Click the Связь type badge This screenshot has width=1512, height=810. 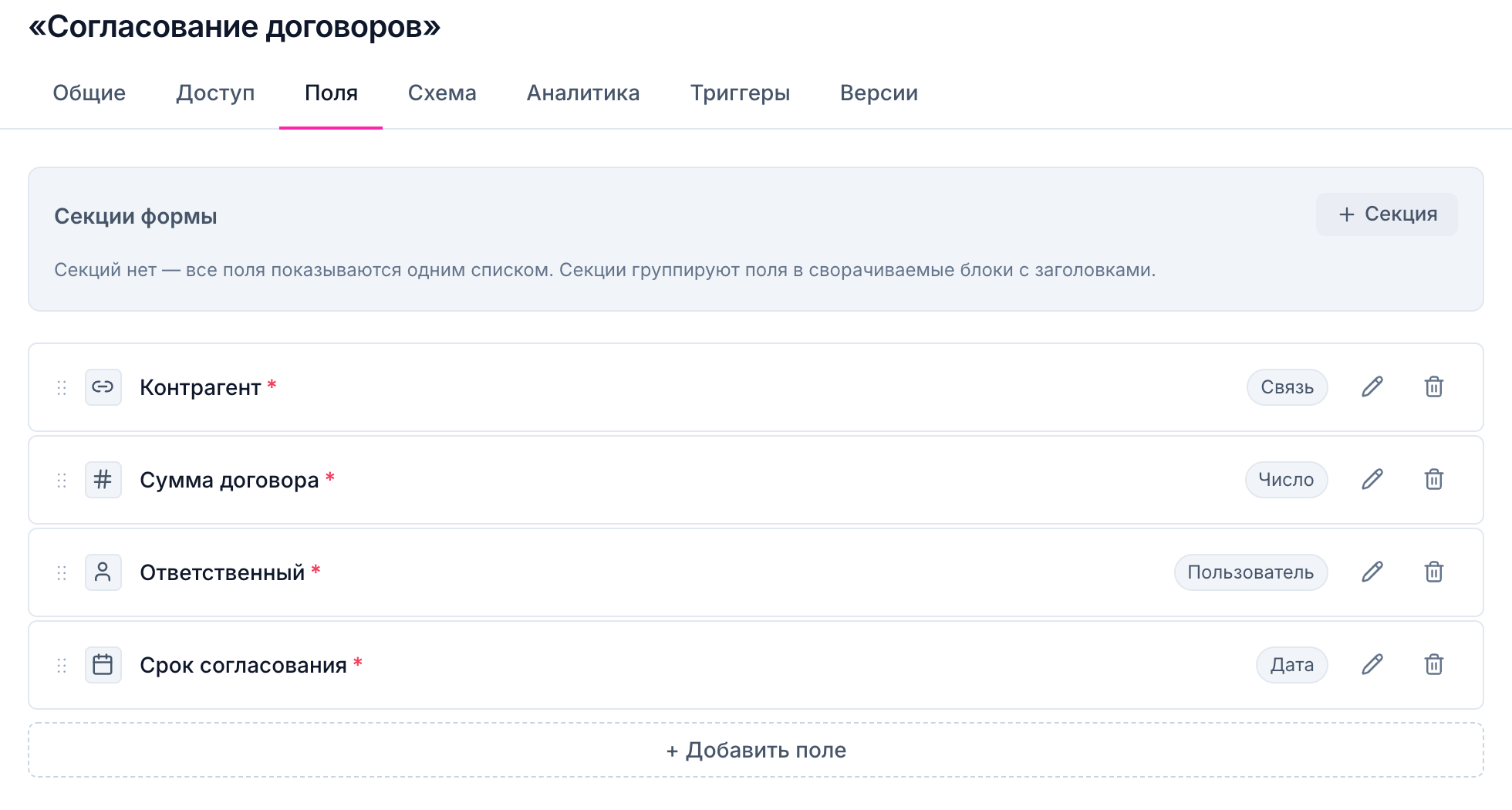tap(1287, 387)
